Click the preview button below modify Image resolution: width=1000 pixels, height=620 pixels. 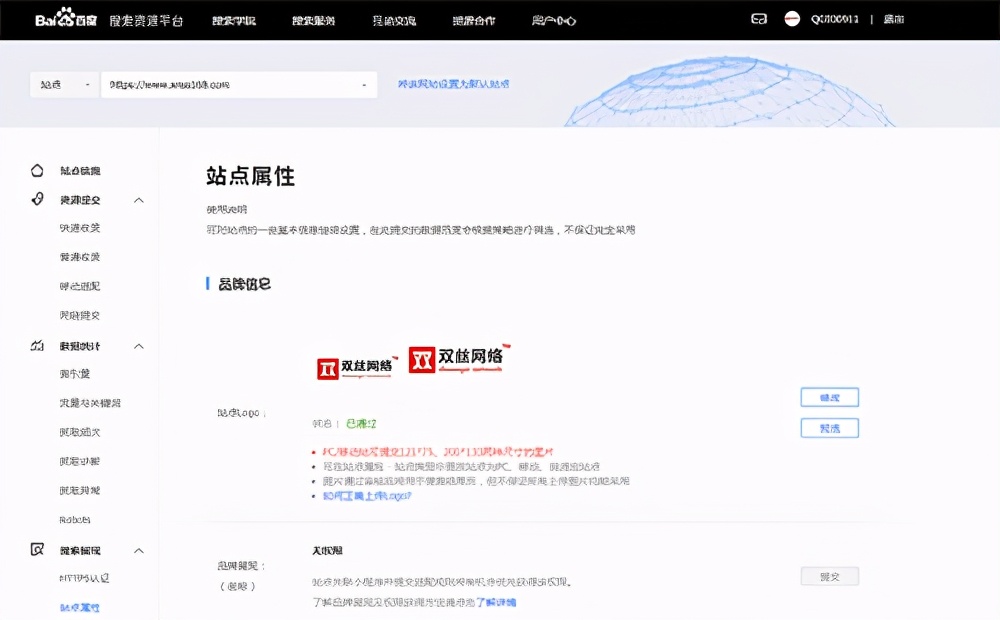[x=829, y=427]
